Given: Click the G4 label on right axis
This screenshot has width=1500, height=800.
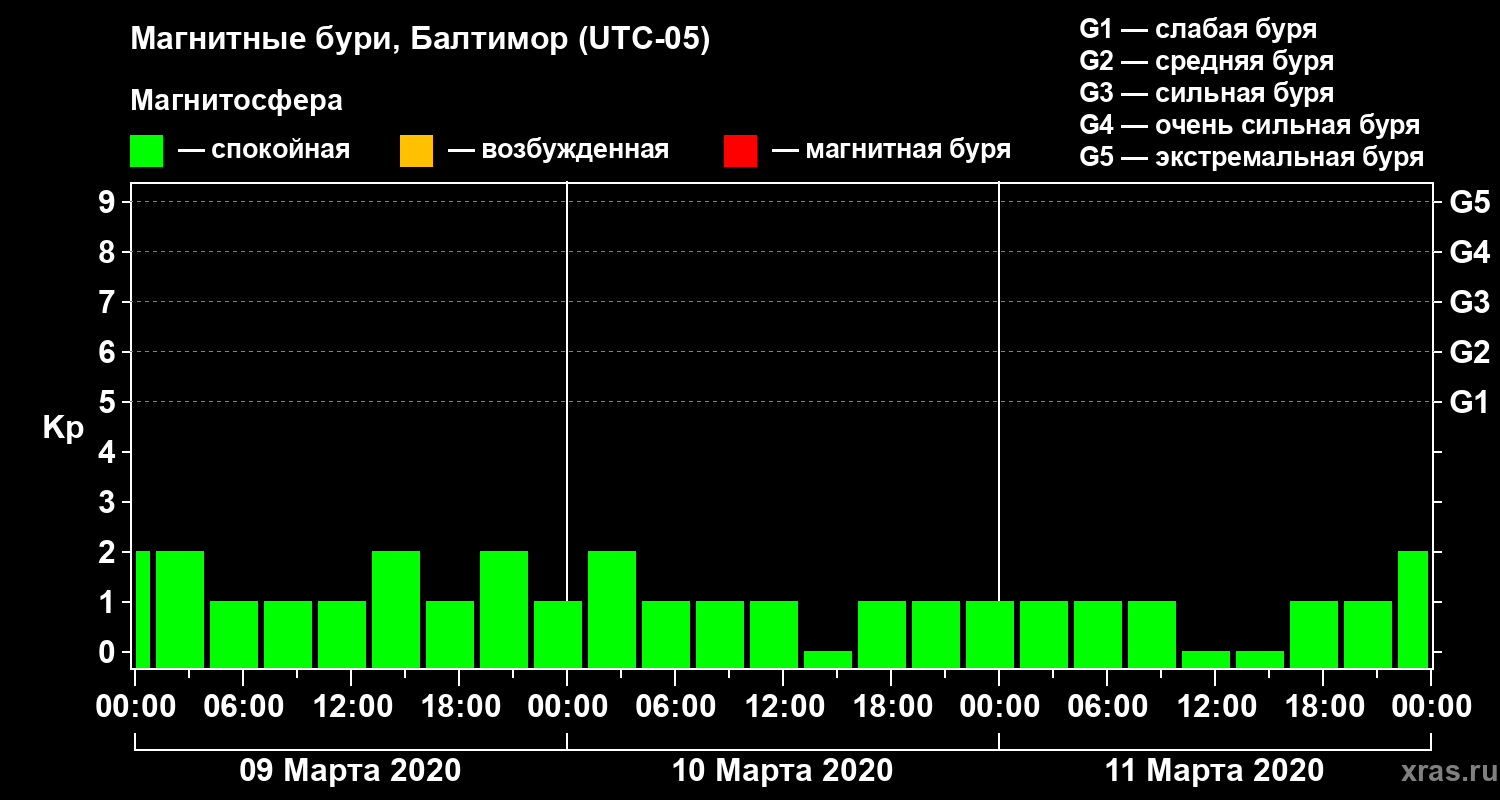Looking at the screenshot, I should click(x=1469, y=252).
